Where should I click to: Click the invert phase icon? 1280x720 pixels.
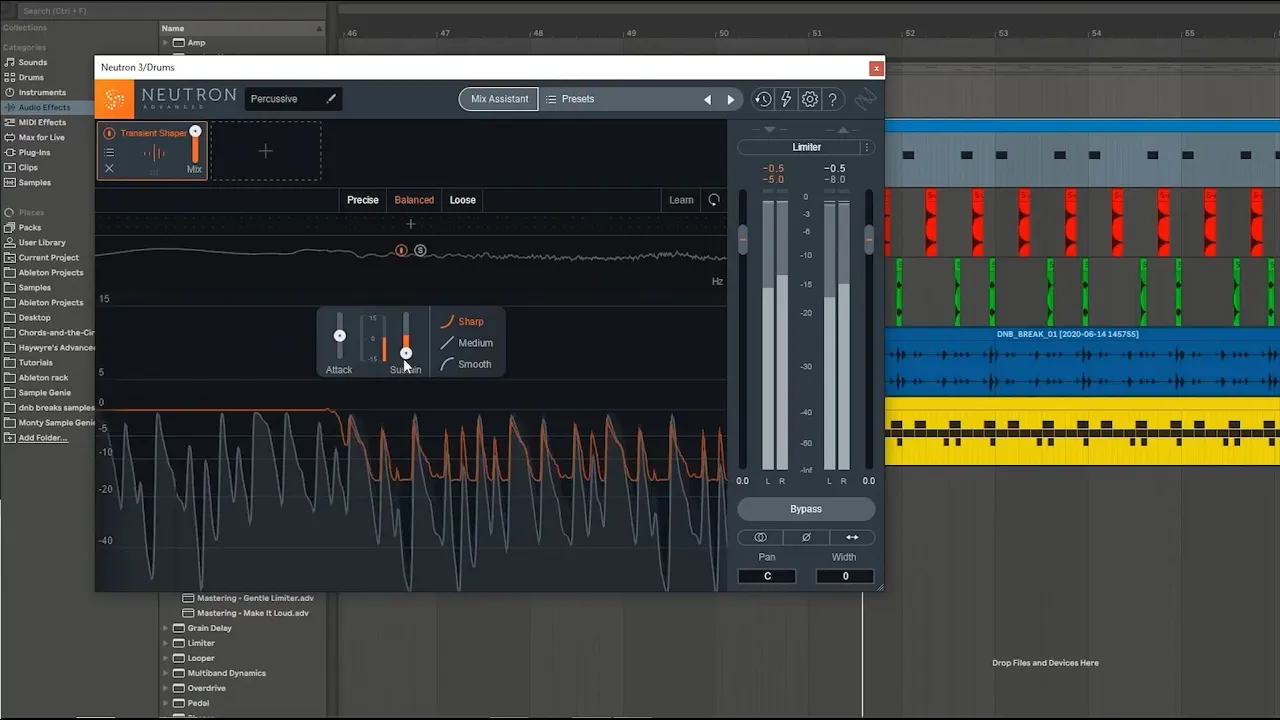tap(806, 537)
